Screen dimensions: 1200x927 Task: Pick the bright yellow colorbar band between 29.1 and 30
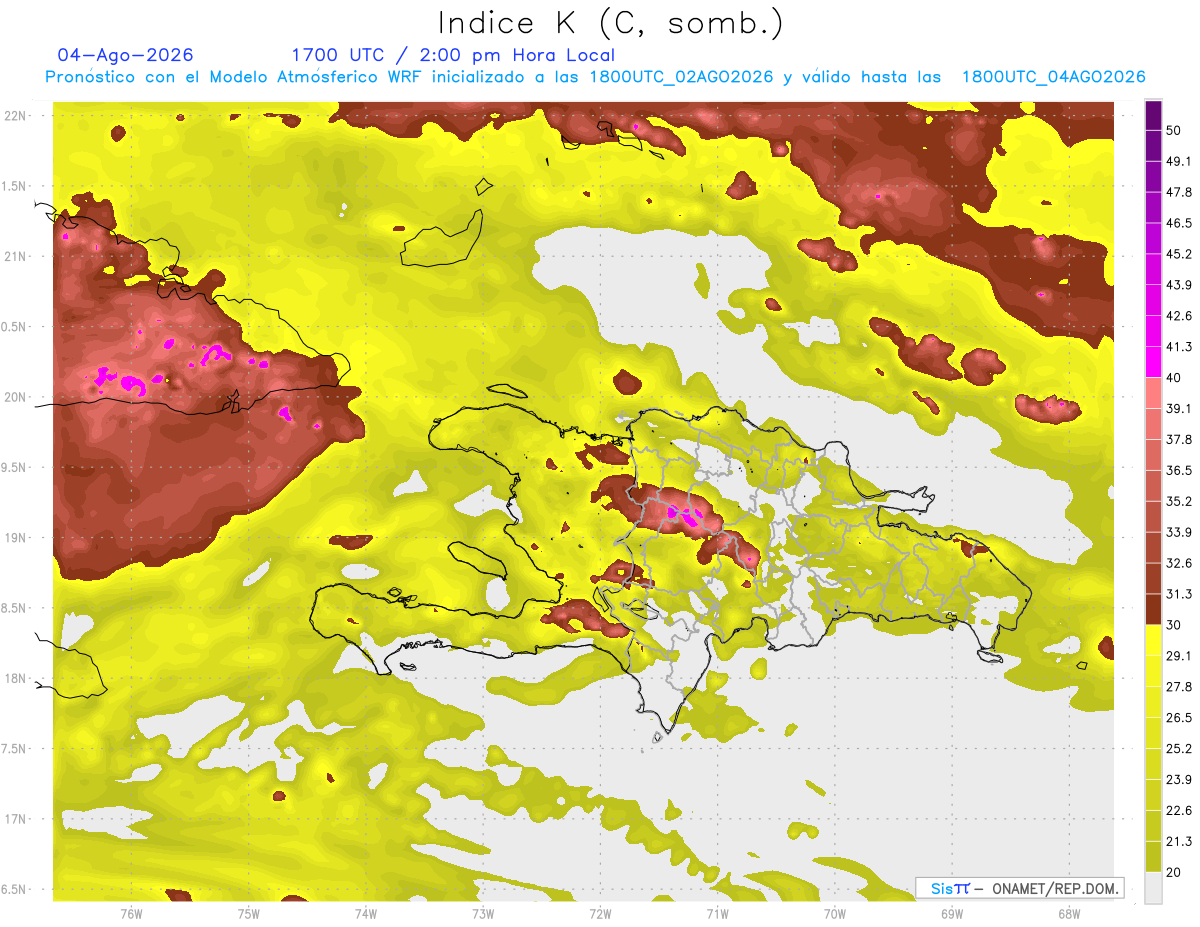(1153, 640)
